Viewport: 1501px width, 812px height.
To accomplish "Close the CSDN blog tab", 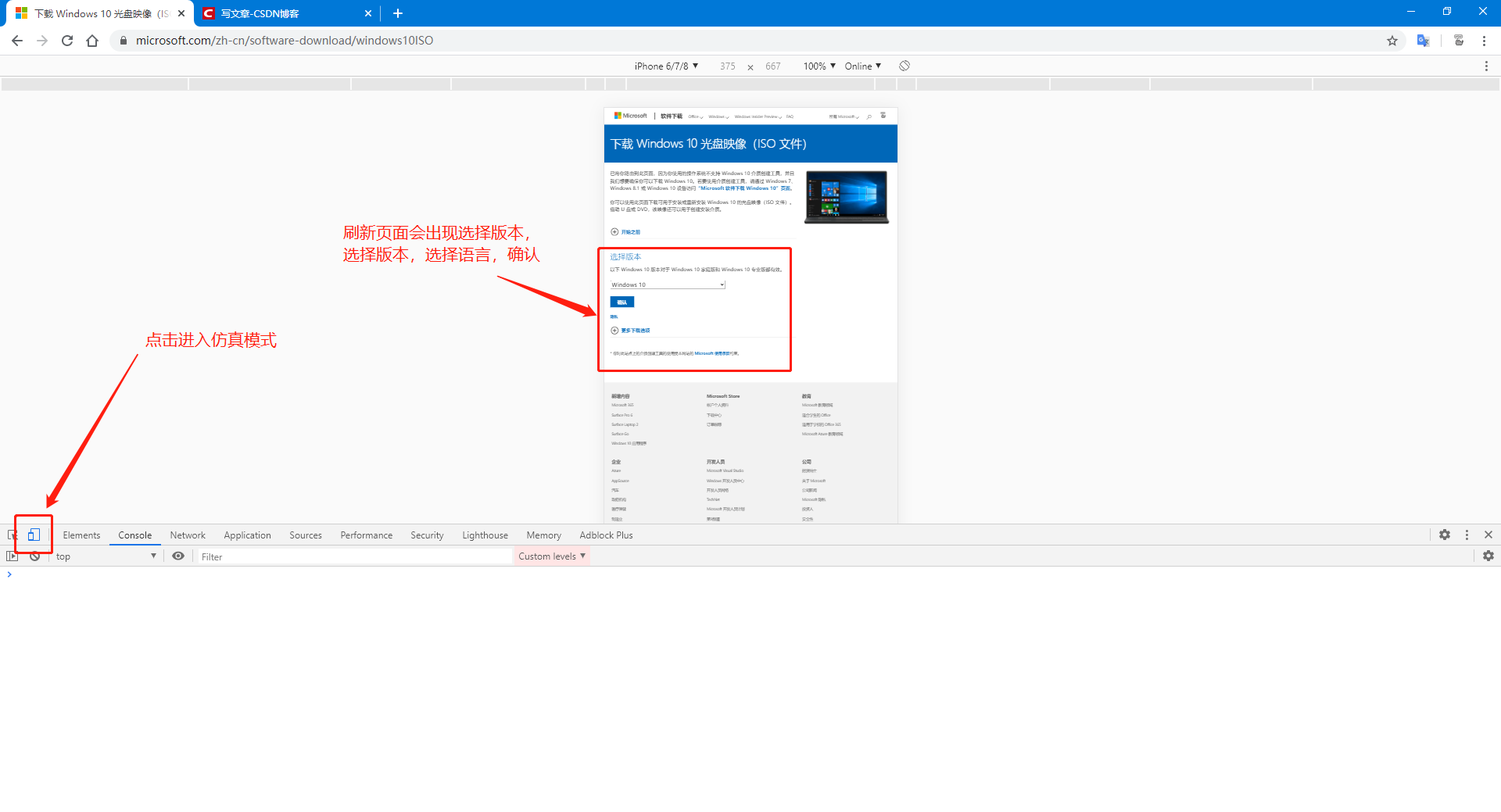I will pos(368,13).
